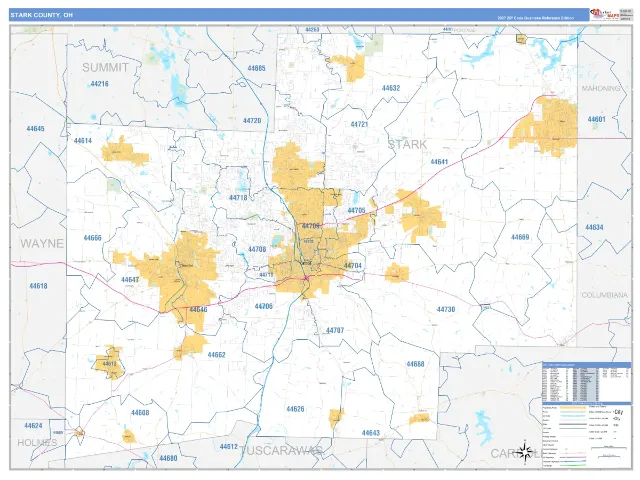
Task: Click the compass rose on the map
Action: [x=525, y=452]
